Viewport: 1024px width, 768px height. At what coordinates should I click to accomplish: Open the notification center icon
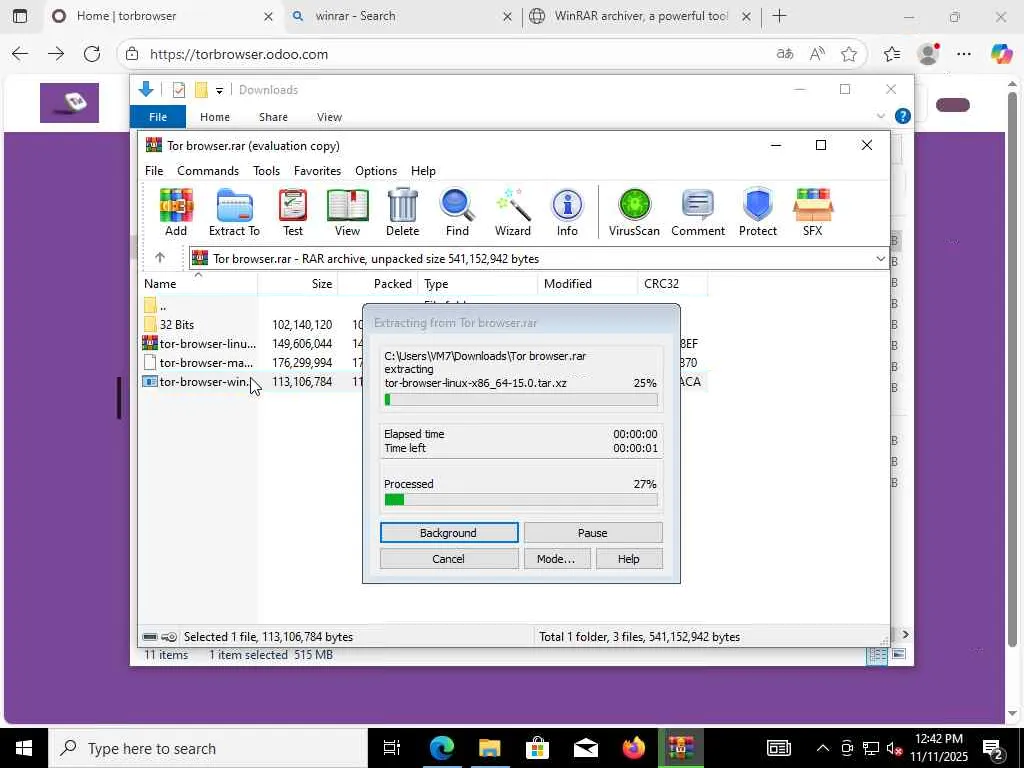(993, 748)
